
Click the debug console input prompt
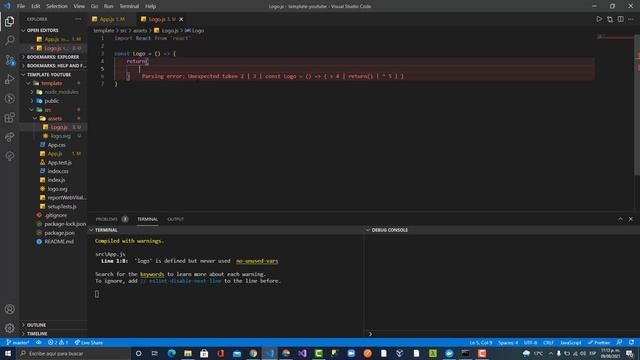pos(502,334)
